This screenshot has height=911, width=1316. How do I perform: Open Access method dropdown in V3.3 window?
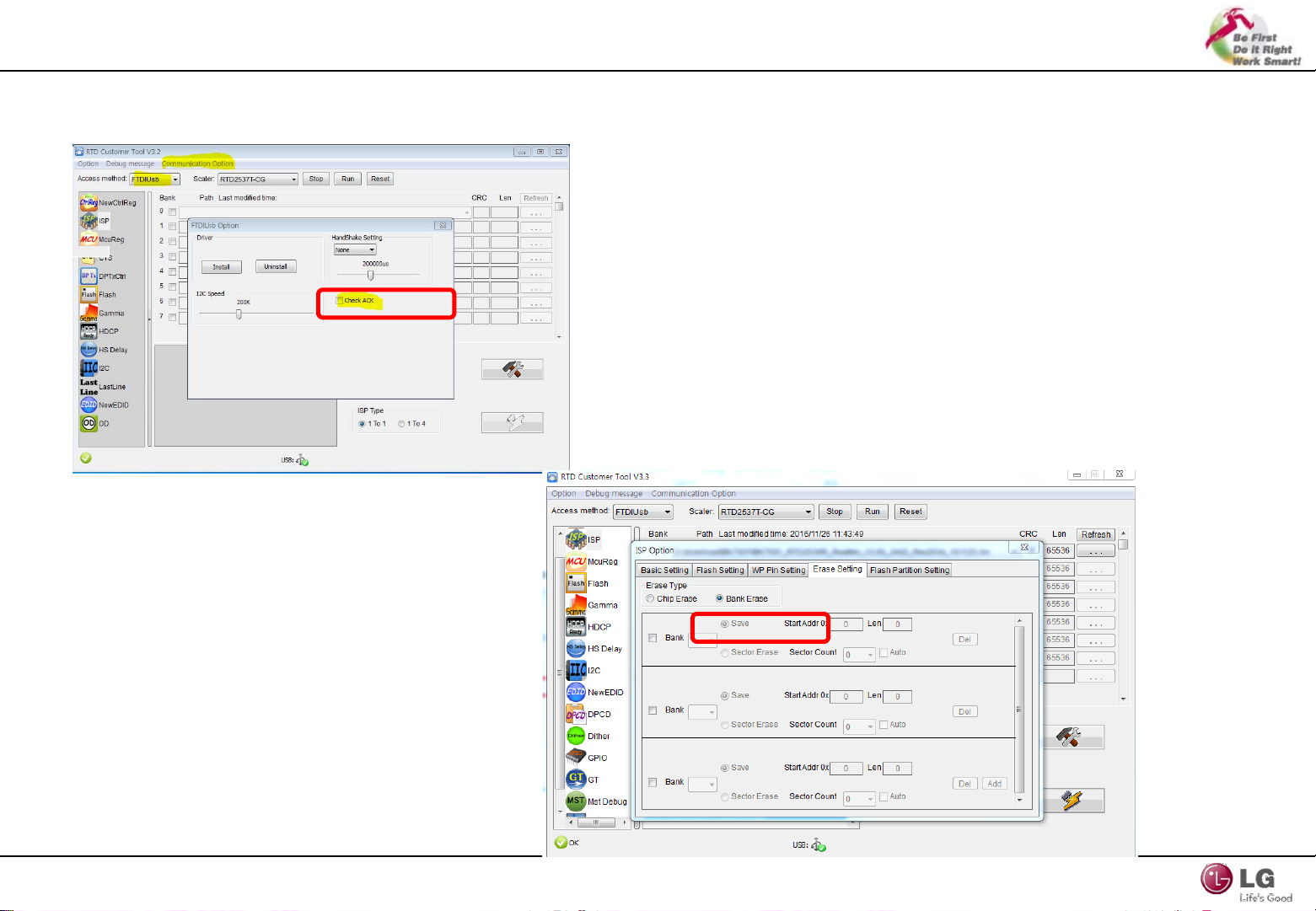[643, 512]
